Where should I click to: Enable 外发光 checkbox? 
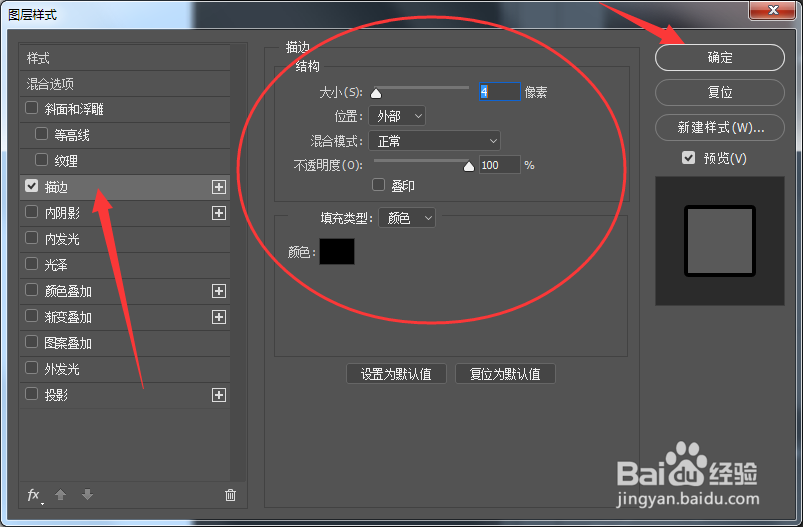[32, 368]
